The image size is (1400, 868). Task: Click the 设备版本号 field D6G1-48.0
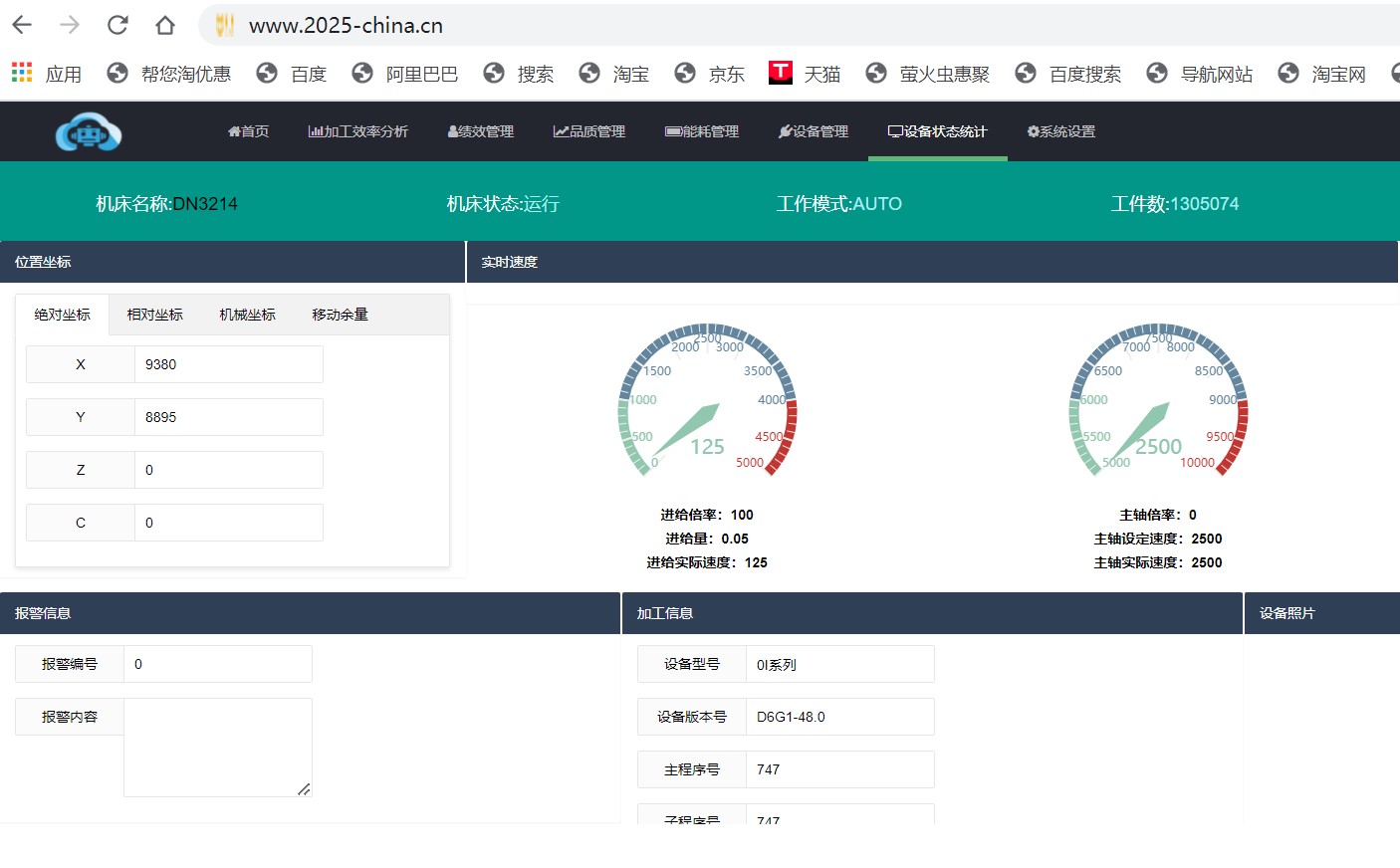(840, 717)
